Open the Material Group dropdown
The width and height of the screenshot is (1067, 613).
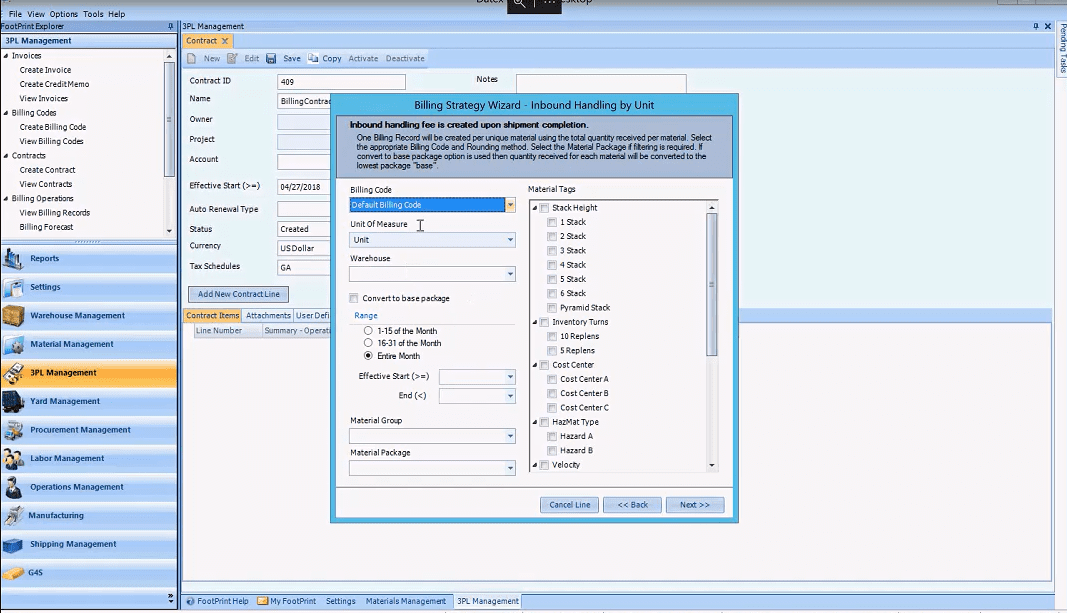click(x=510, y=436)
